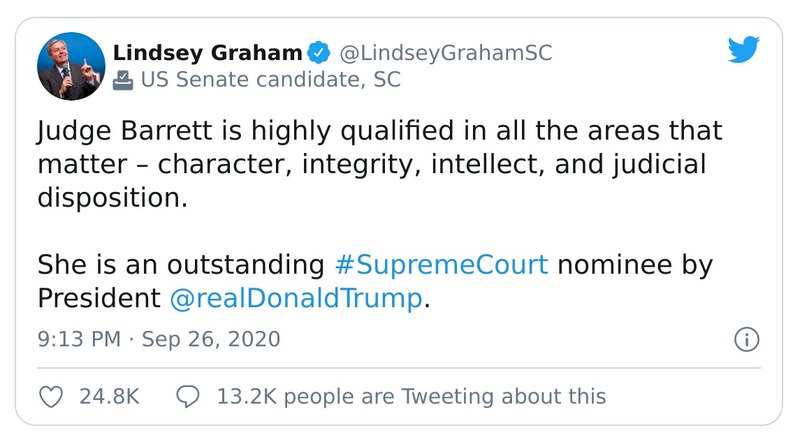Viewport: 800px width, 442px height.
Task: Click the Lindsey Graham display name
Action: (x=207, y=52)
